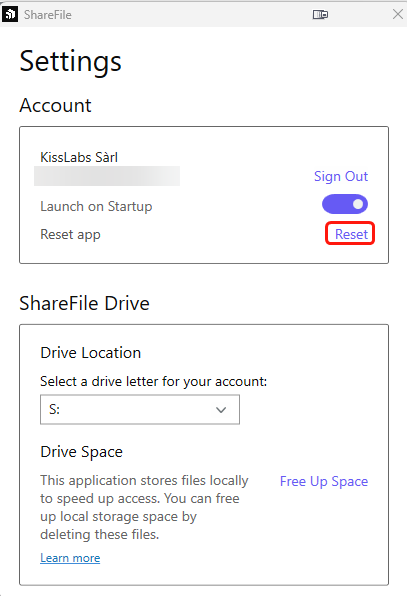Click the display toggle icon in title bar

[320, 14]
